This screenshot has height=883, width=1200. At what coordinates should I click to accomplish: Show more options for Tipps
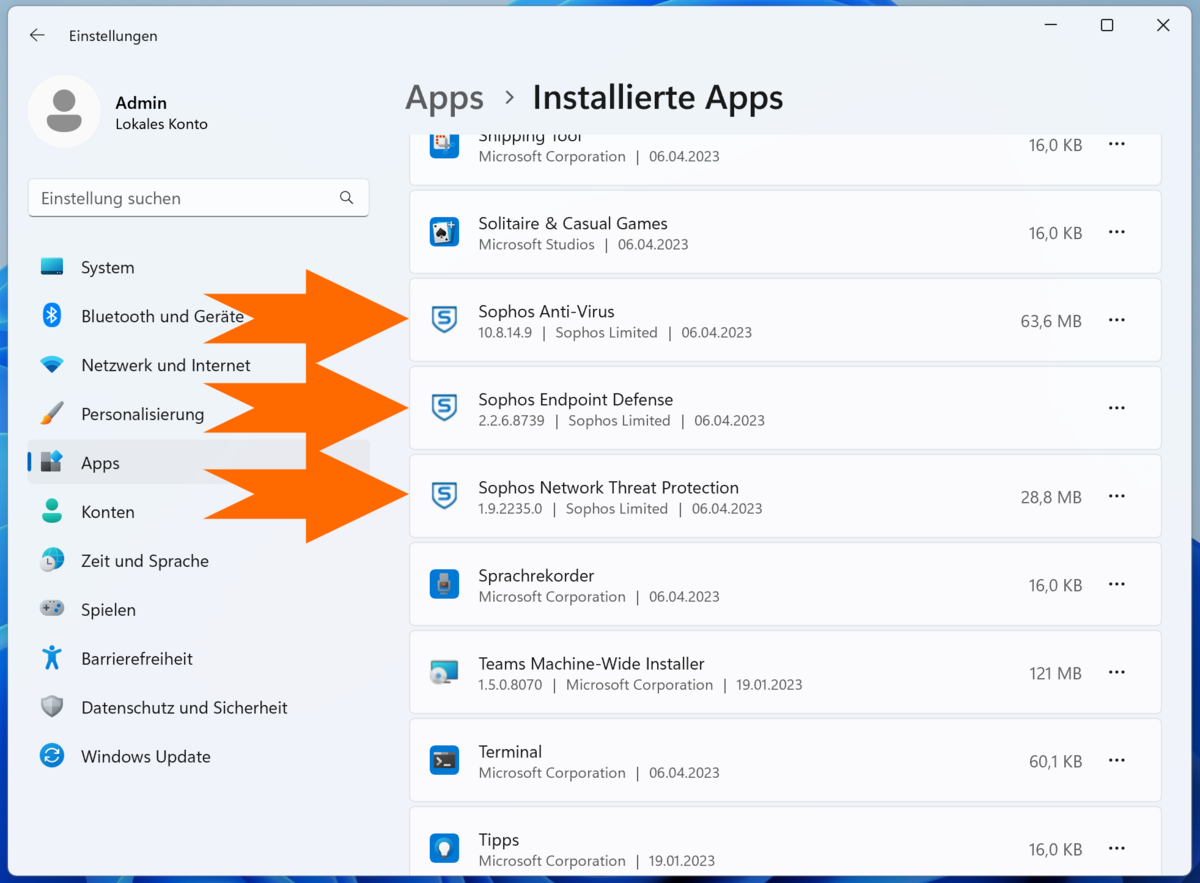[x=1117, y=848]
